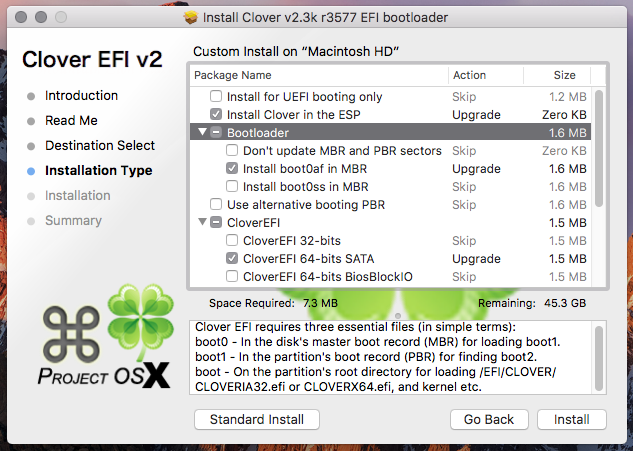Enable Use alternative booting PBR
This screenshot has width=633, height=451.
pos(216,204)
